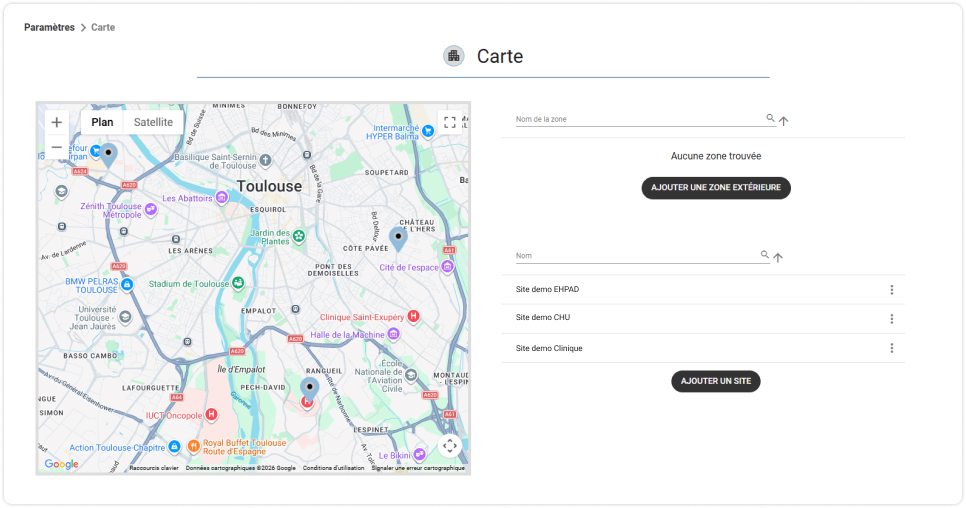Open options menu for Site demo EHPAD
The height and width of the screenshot is (508, 966).
click(x=891, y=290)
